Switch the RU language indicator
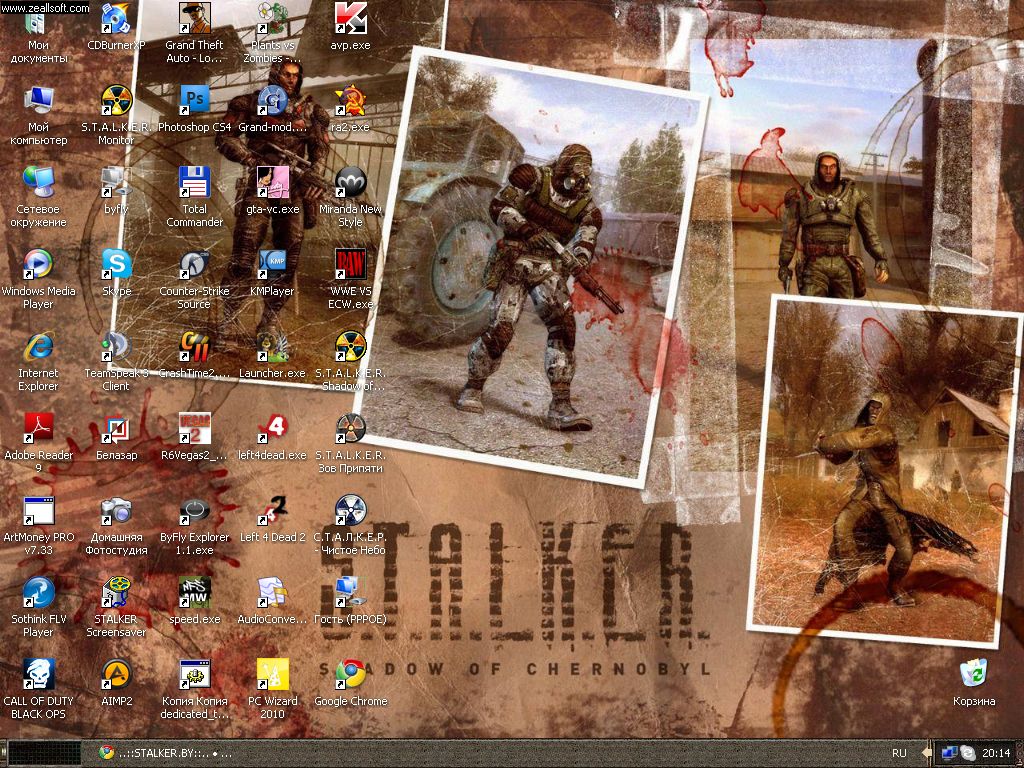 pyautogui.click(x=899, y=753)
